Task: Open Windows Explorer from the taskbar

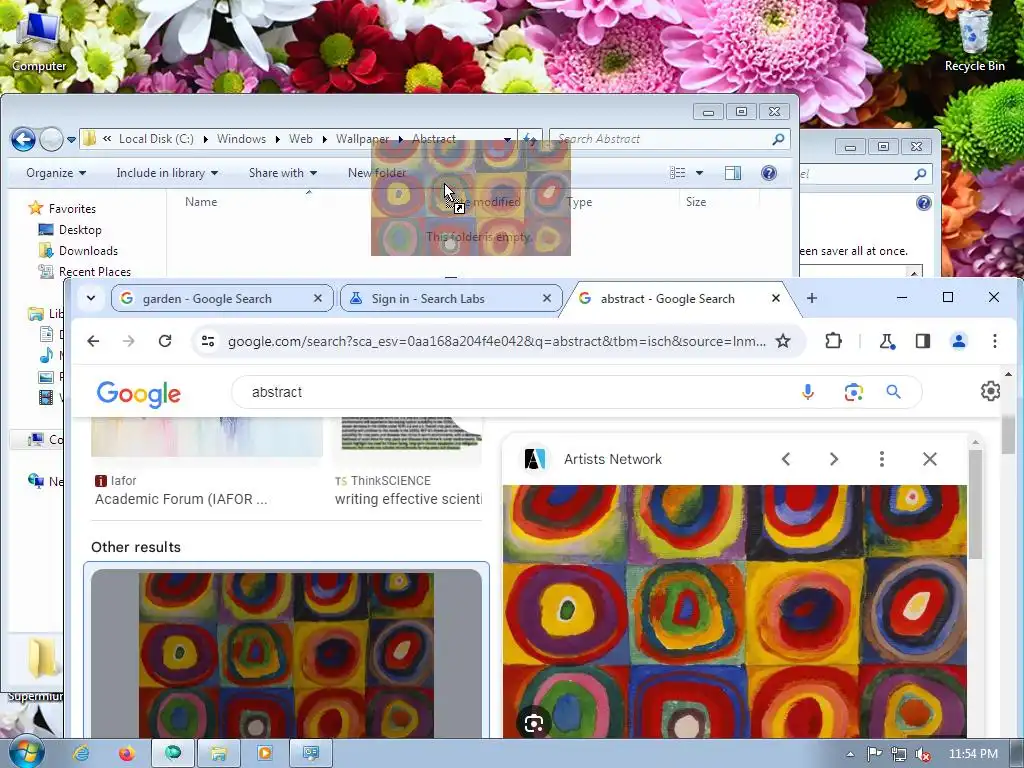Action: point(218,754)
